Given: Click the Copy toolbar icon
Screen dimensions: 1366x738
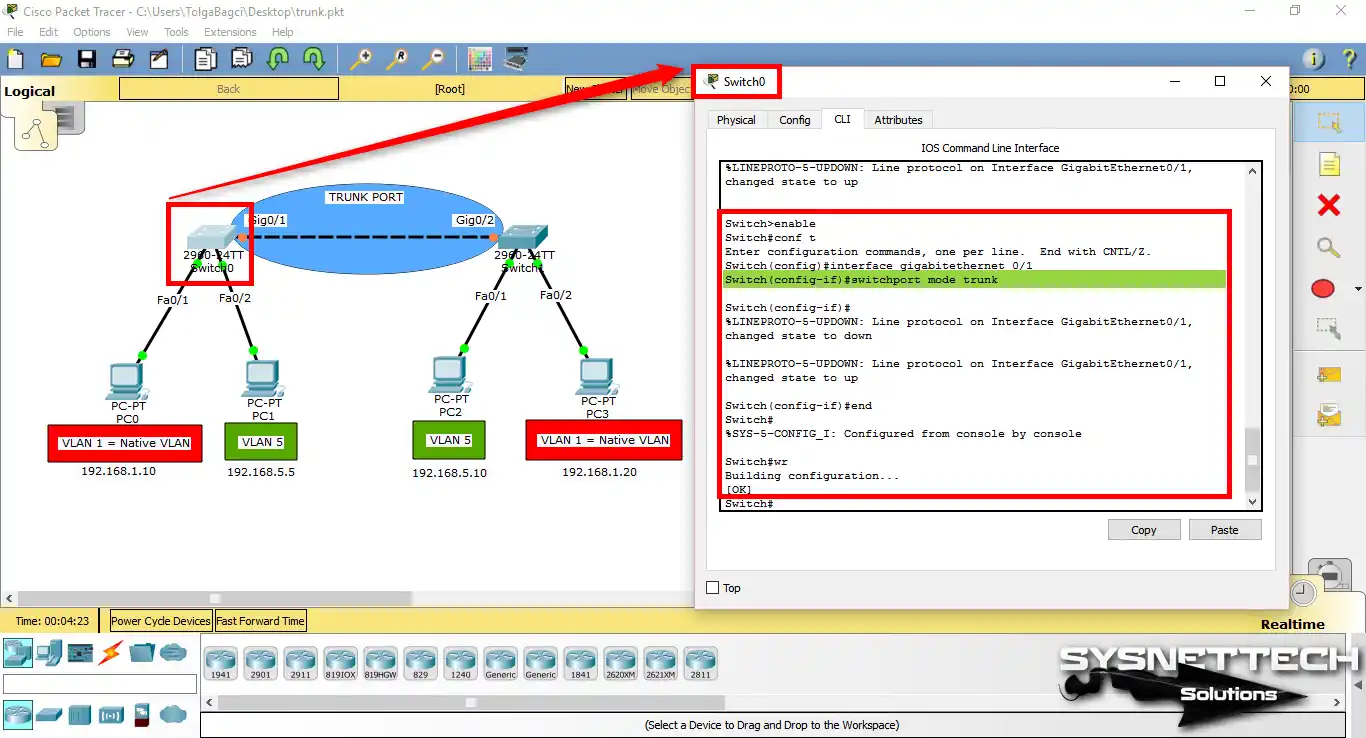Looking at the screenshot, I should [x=206, y=59].
